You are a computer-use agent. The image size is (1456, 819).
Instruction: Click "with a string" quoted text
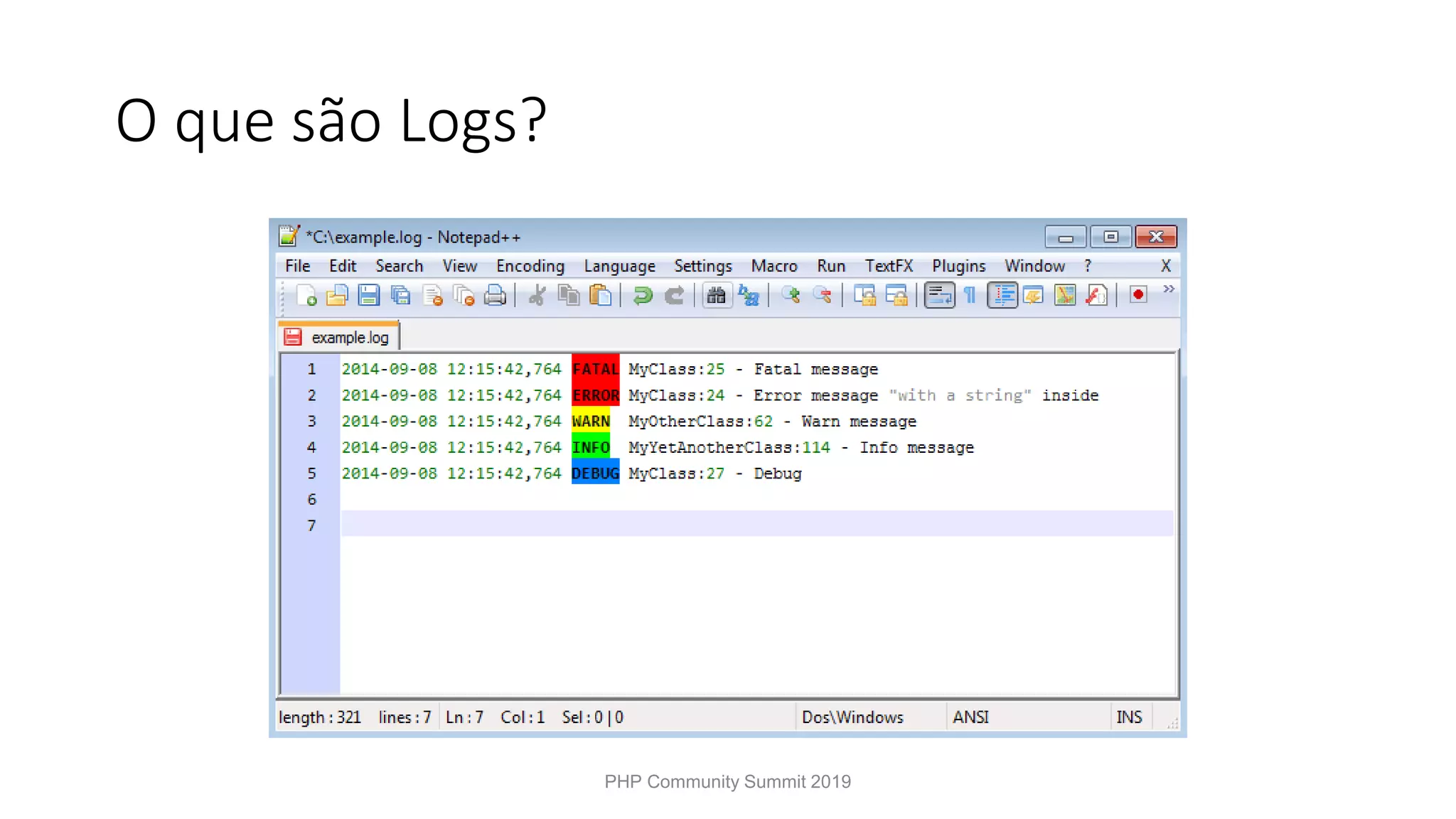[960, 395]
